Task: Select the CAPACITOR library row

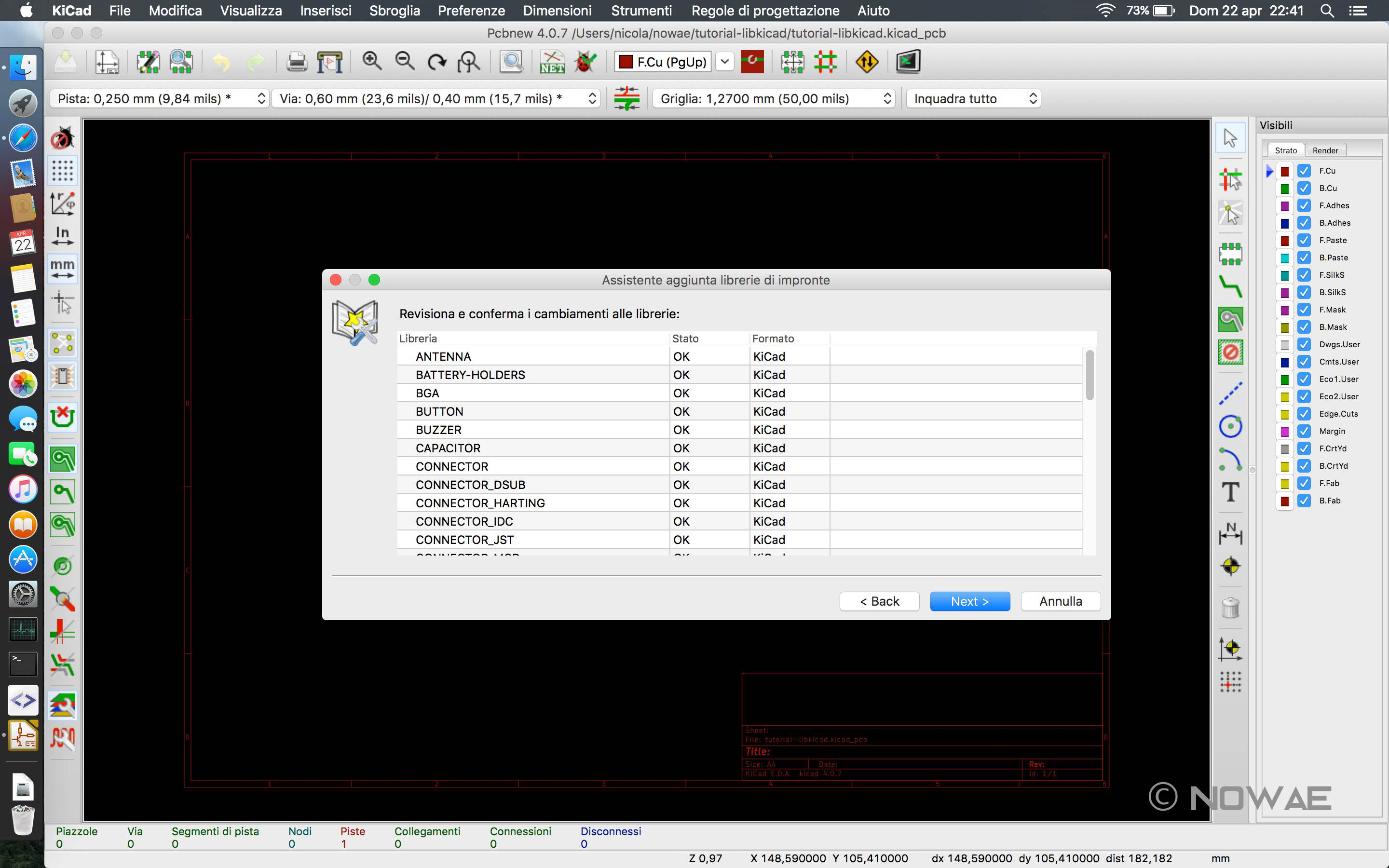Action: (739, 448)
